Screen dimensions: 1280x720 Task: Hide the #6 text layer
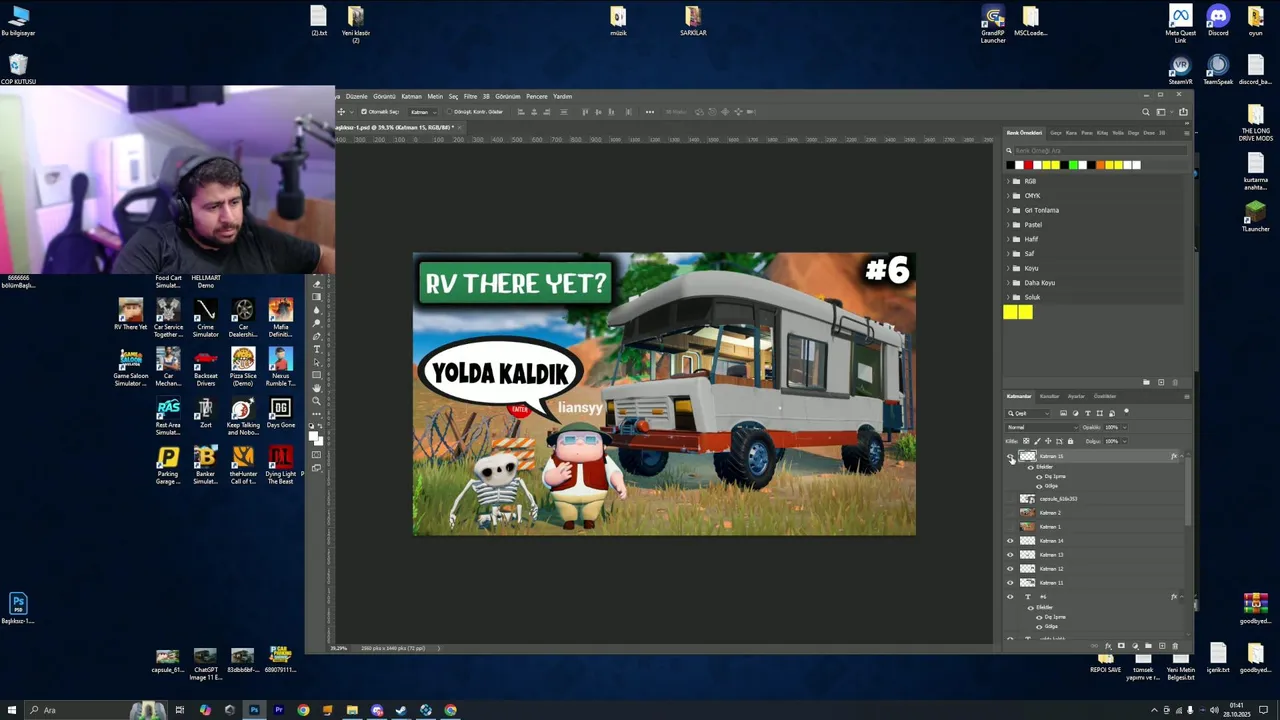1010,597
